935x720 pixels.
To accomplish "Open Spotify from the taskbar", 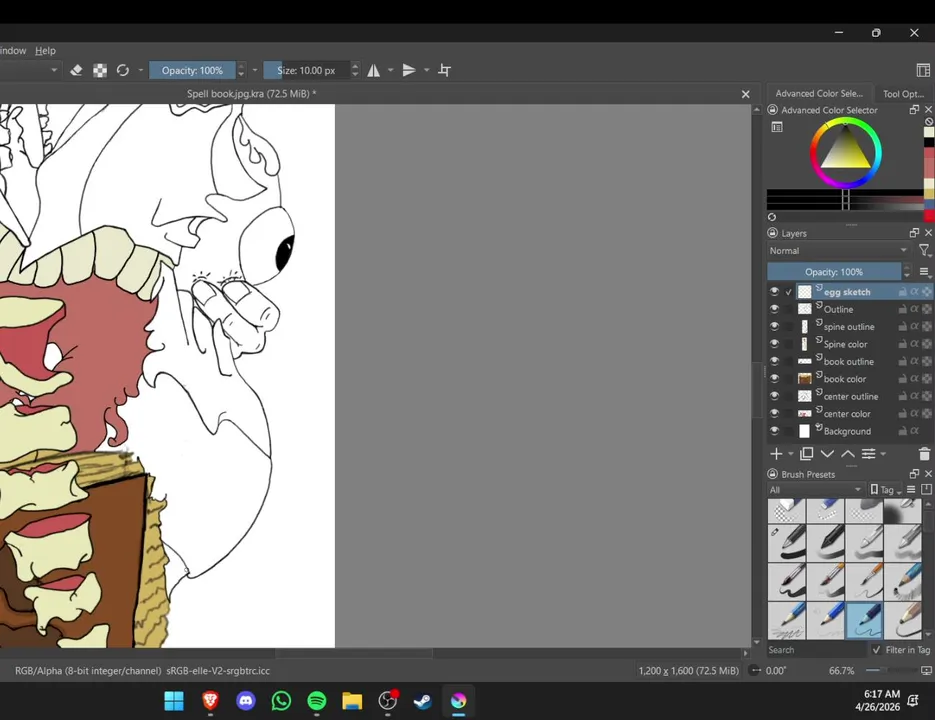I will (x=317, y=700).
